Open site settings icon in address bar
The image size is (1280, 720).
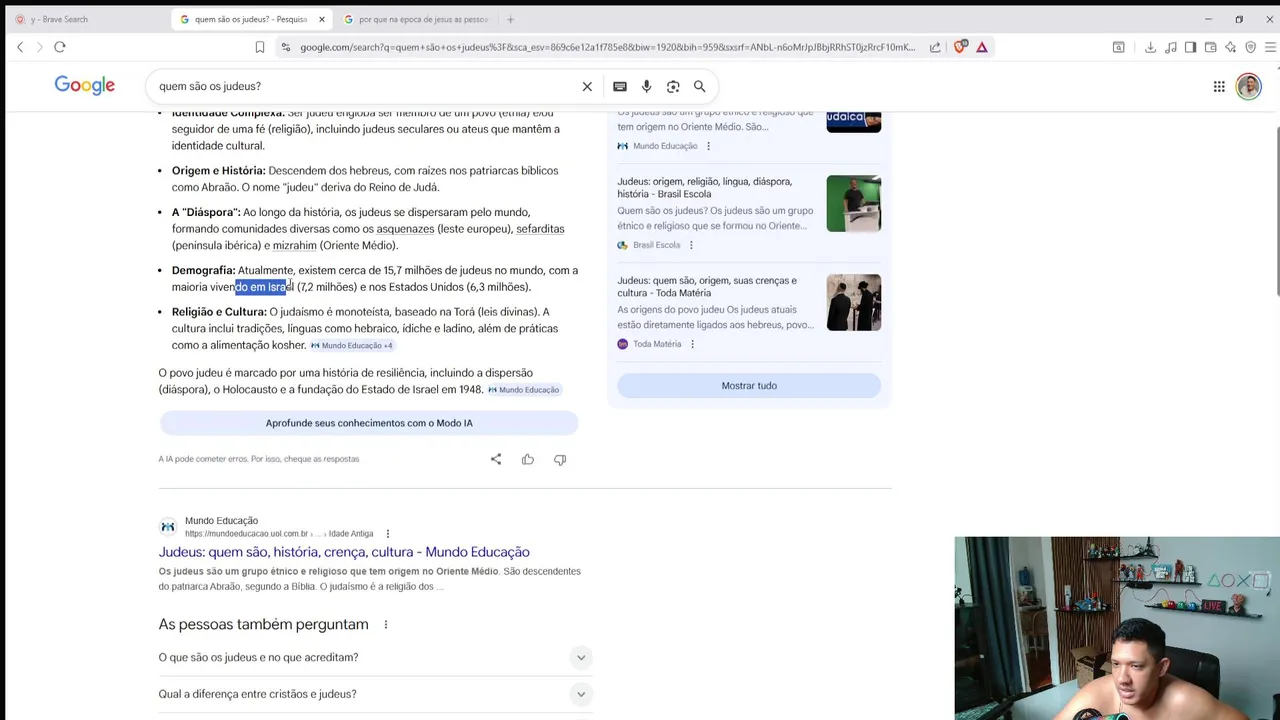[285, 47]
